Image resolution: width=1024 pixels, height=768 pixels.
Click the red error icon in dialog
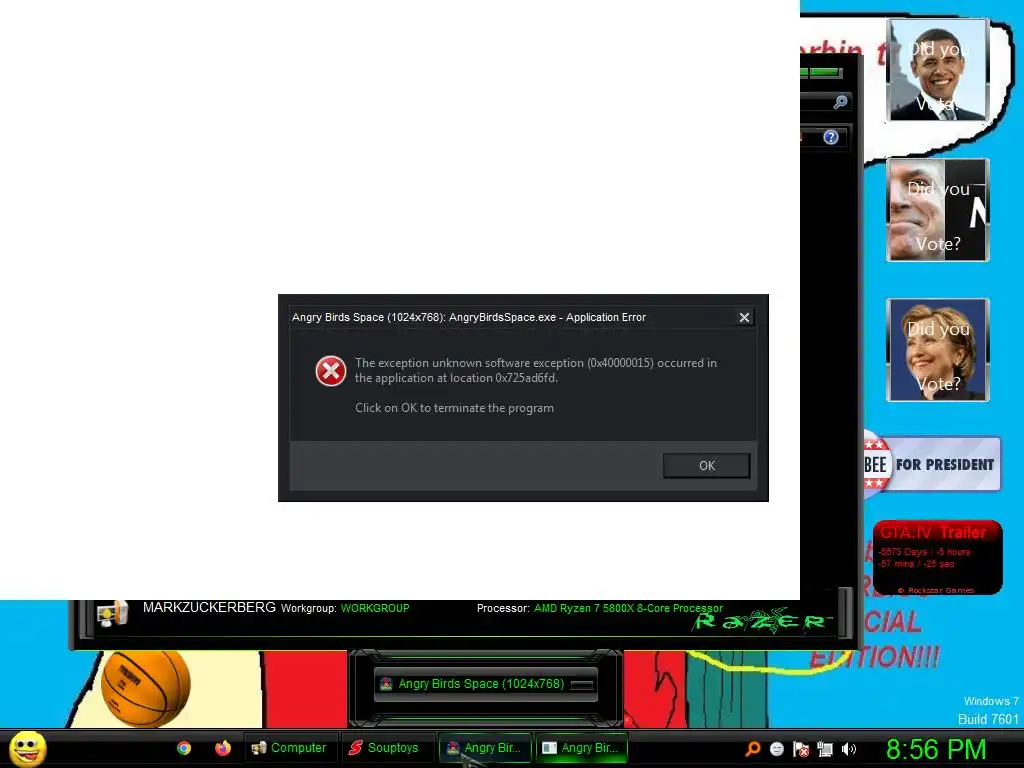(x=331, y=371)
